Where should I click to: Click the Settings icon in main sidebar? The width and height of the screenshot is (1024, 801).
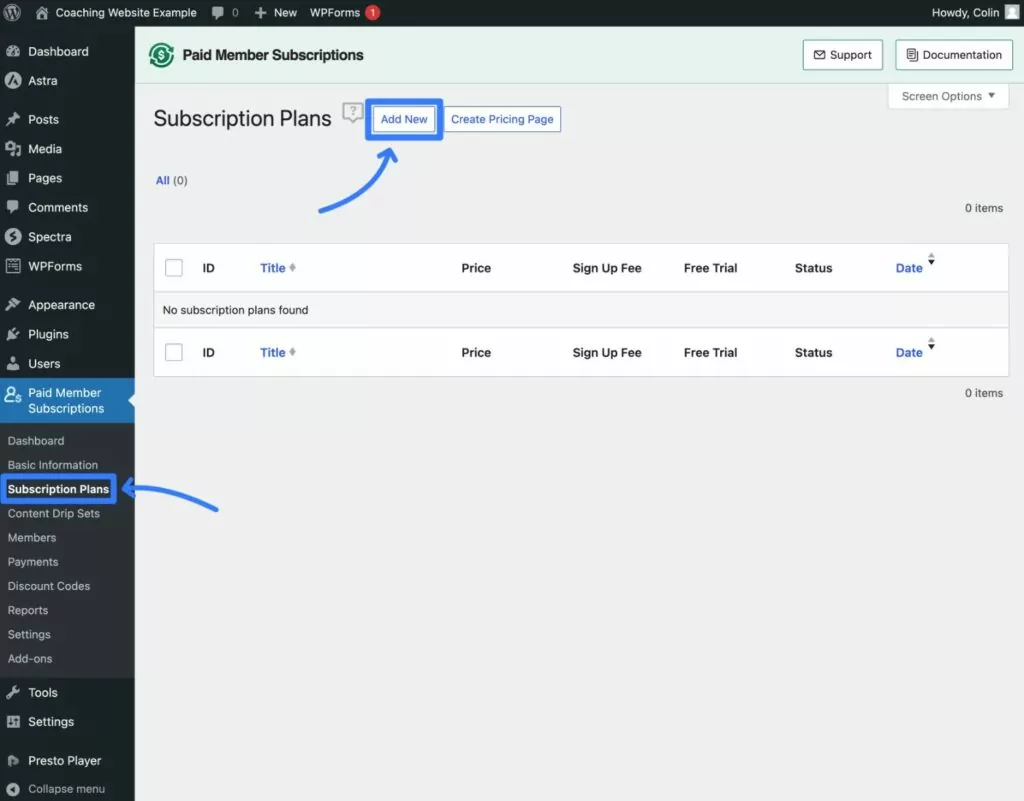point(13,721)
